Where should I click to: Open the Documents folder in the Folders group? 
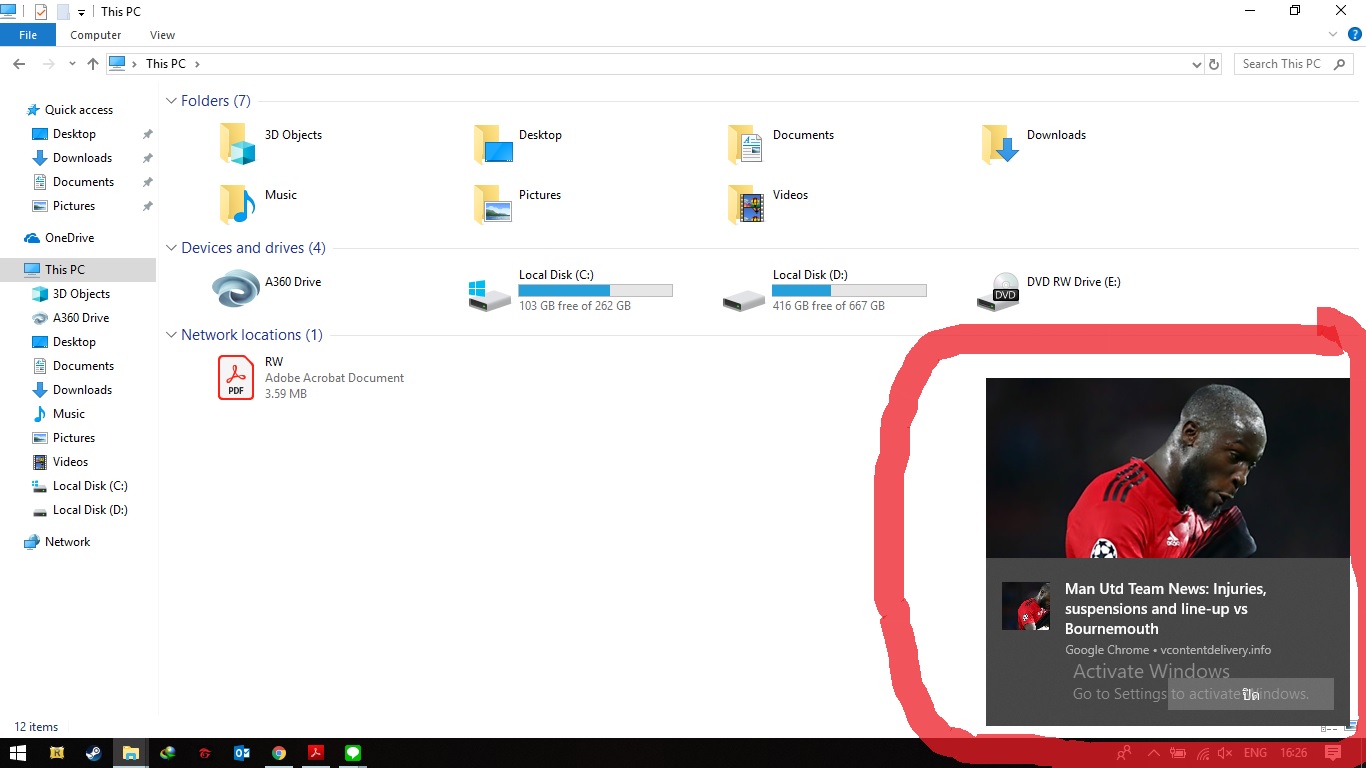tap(747, 144)
